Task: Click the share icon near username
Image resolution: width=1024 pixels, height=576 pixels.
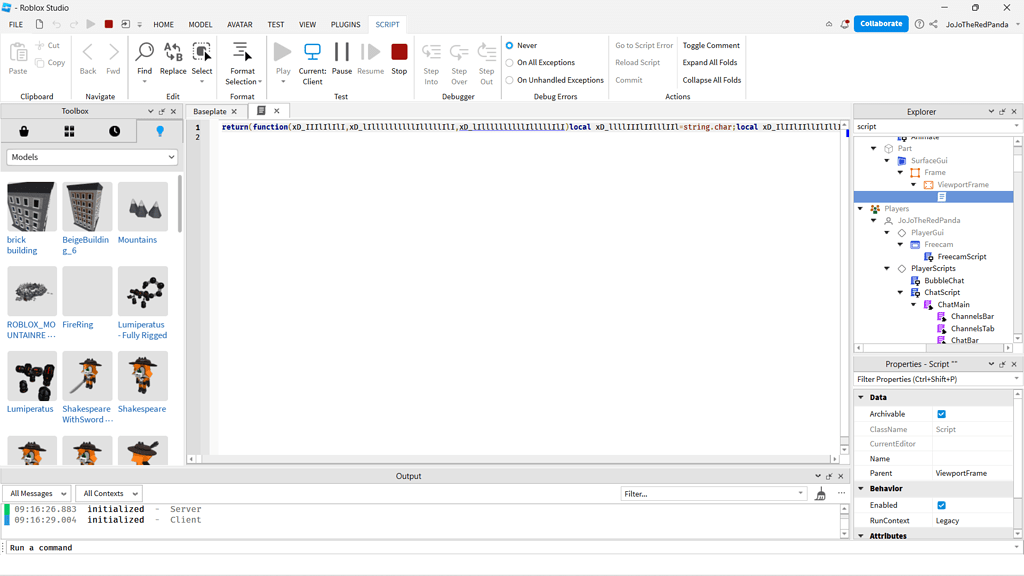Action: (933, 24)
